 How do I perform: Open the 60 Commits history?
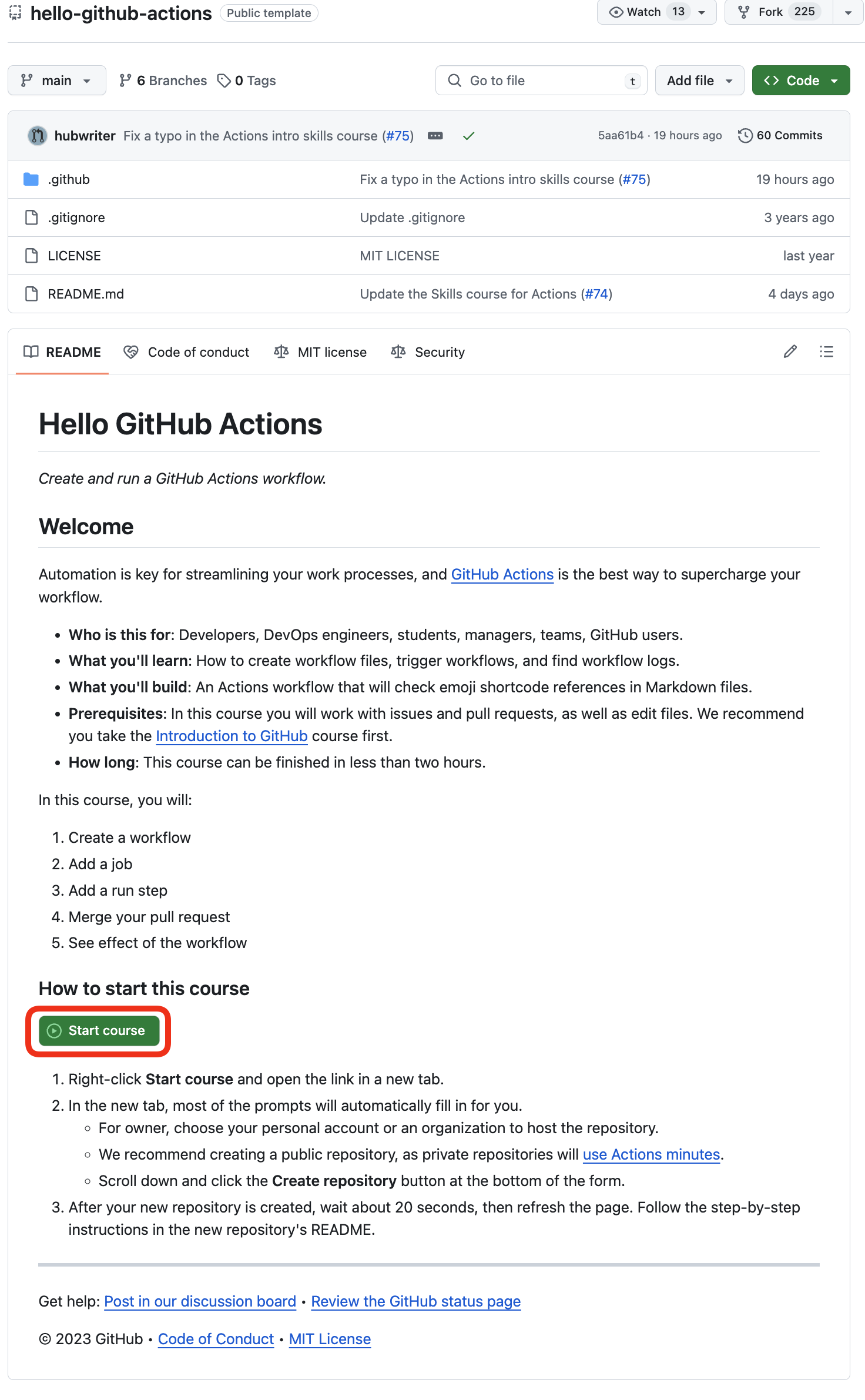coord(780,136)
